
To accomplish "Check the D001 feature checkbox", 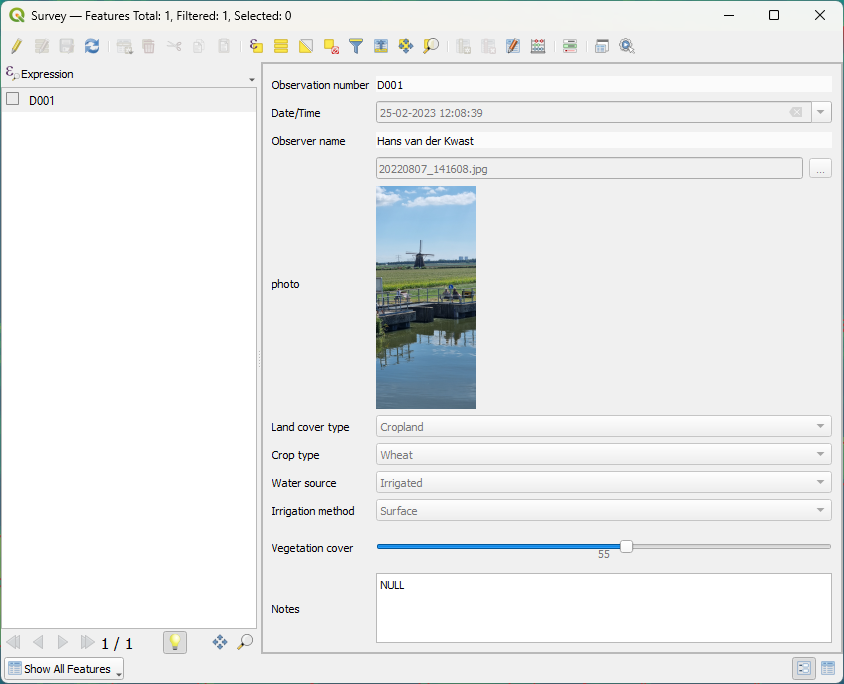I will [13, 99].
